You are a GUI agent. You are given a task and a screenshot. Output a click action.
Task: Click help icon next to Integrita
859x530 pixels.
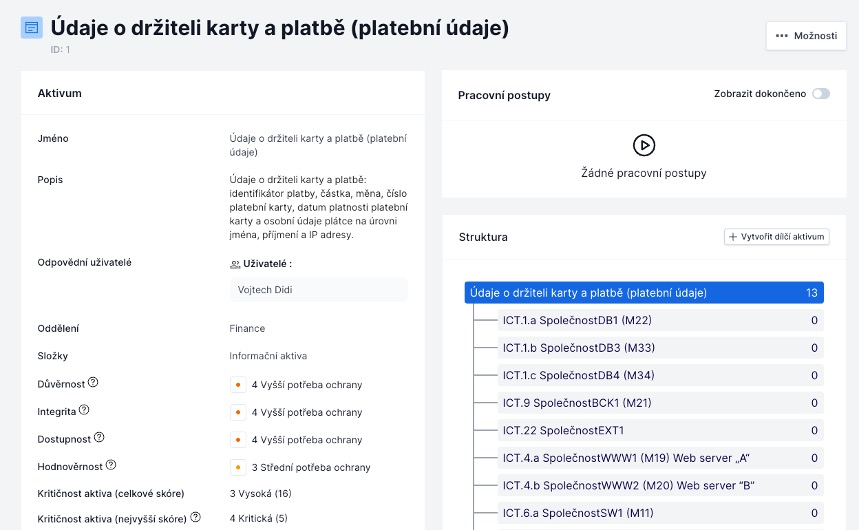84,410
